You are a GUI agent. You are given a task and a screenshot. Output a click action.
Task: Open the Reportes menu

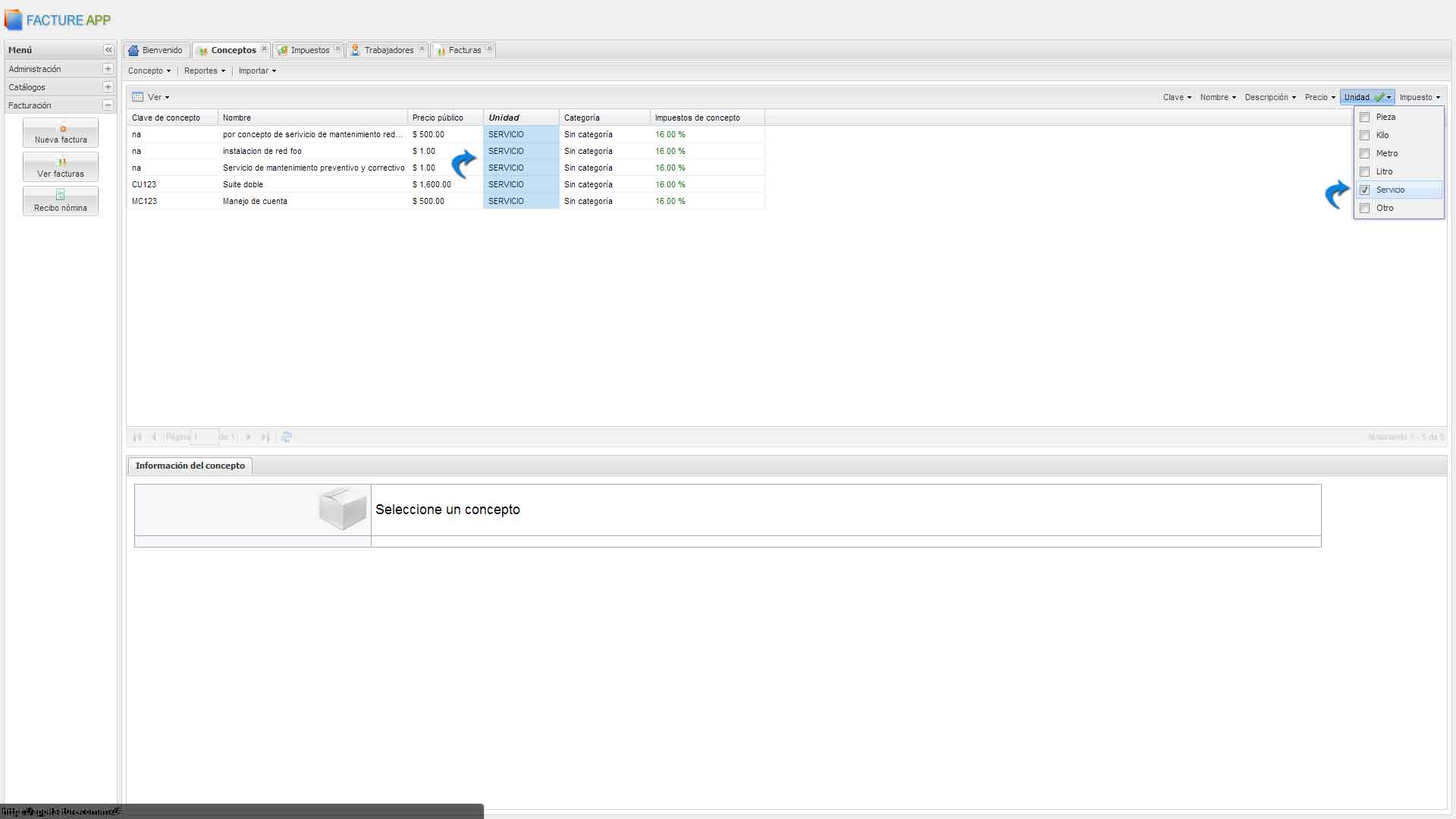pos(204,71)
